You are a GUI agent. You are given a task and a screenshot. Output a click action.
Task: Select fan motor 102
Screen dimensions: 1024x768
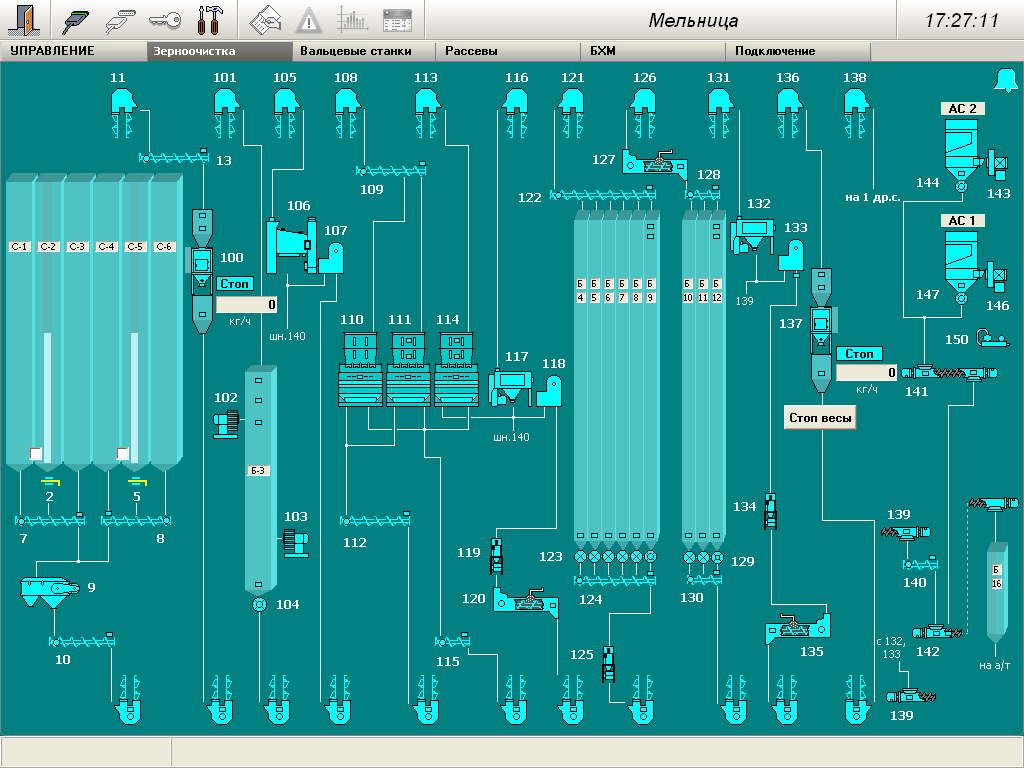point(224,424)
